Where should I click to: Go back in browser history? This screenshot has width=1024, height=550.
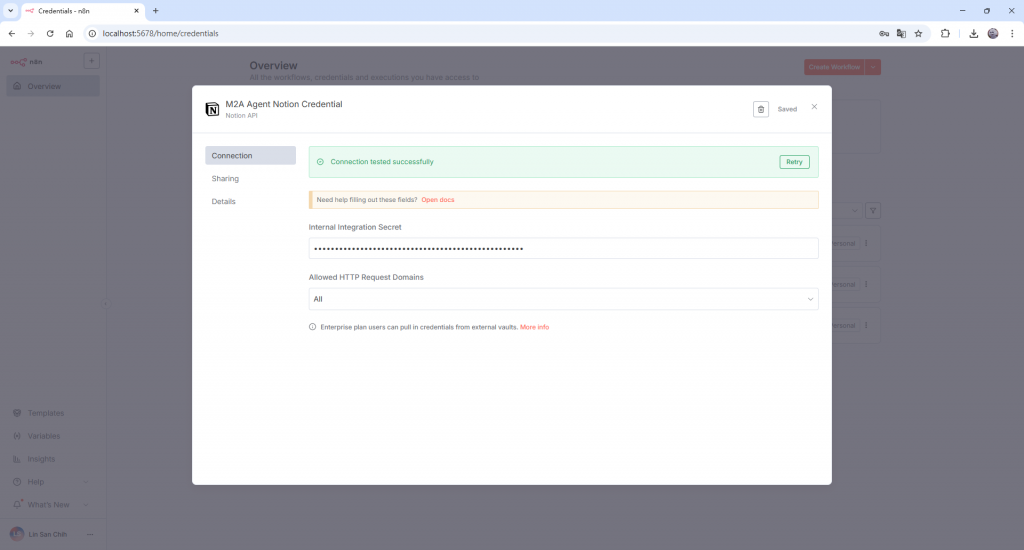(x=12, y=33)
